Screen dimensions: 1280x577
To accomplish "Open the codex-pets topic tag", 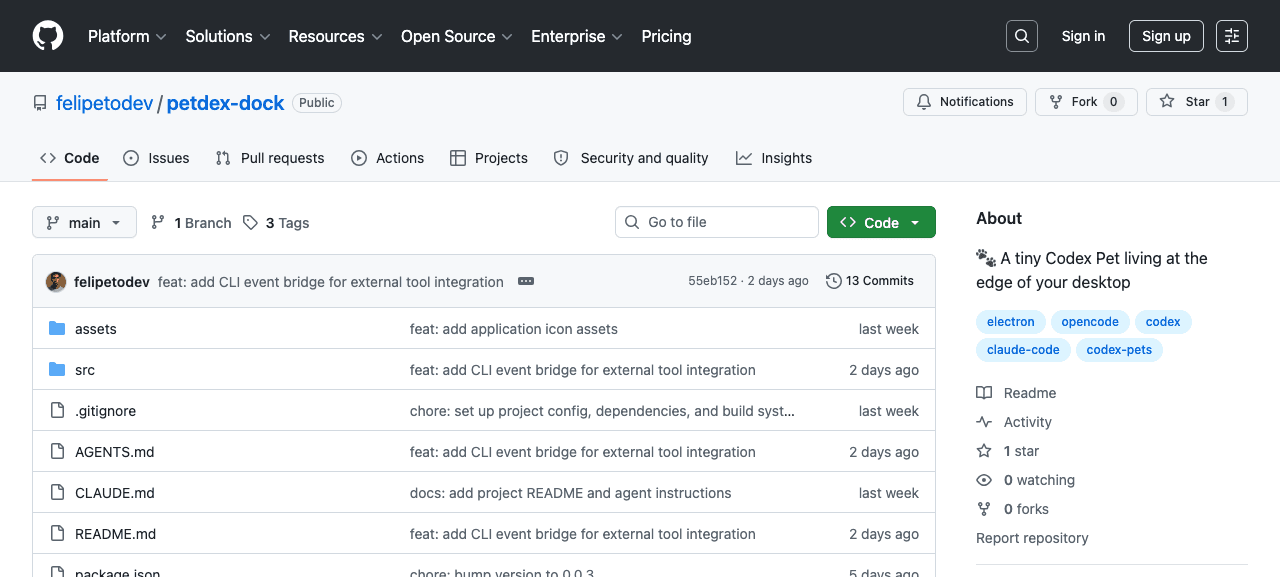I will pyautogui.click(x=1119, y=350).
